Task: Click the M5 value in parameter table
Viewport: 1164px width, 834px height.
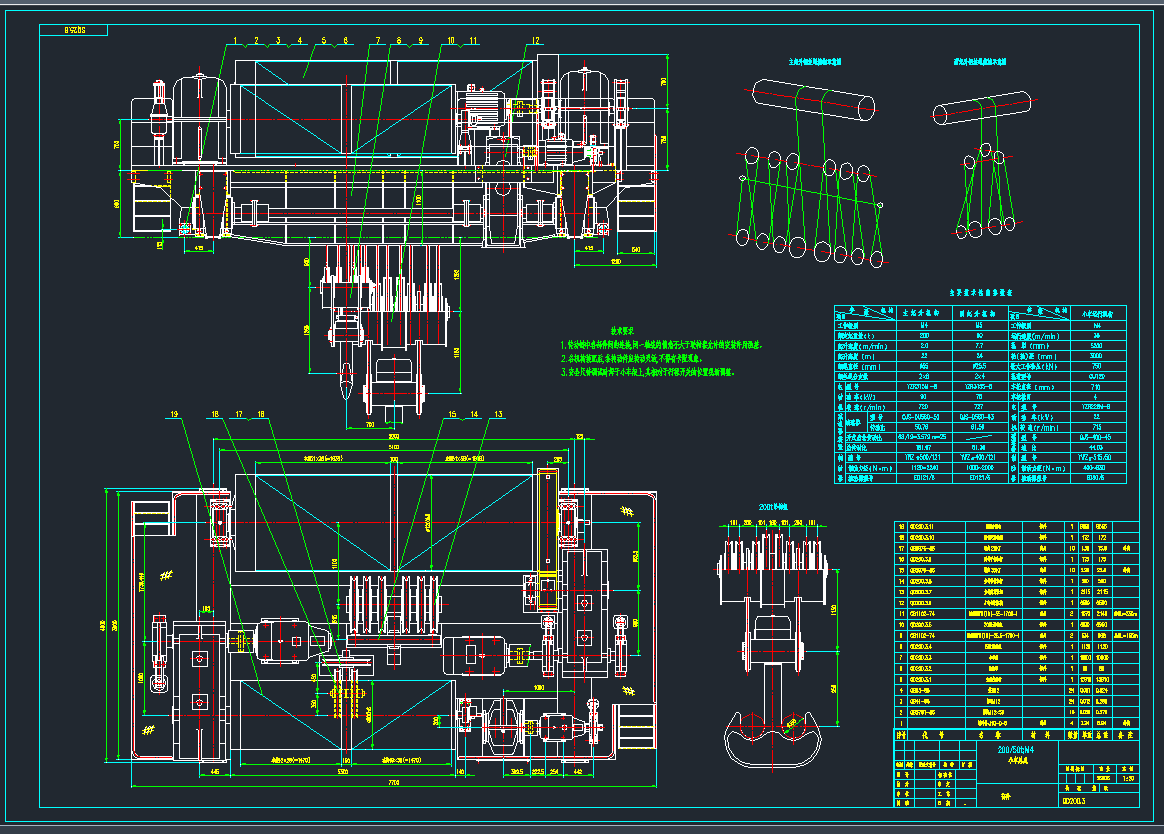Action: tap(978, 325)
